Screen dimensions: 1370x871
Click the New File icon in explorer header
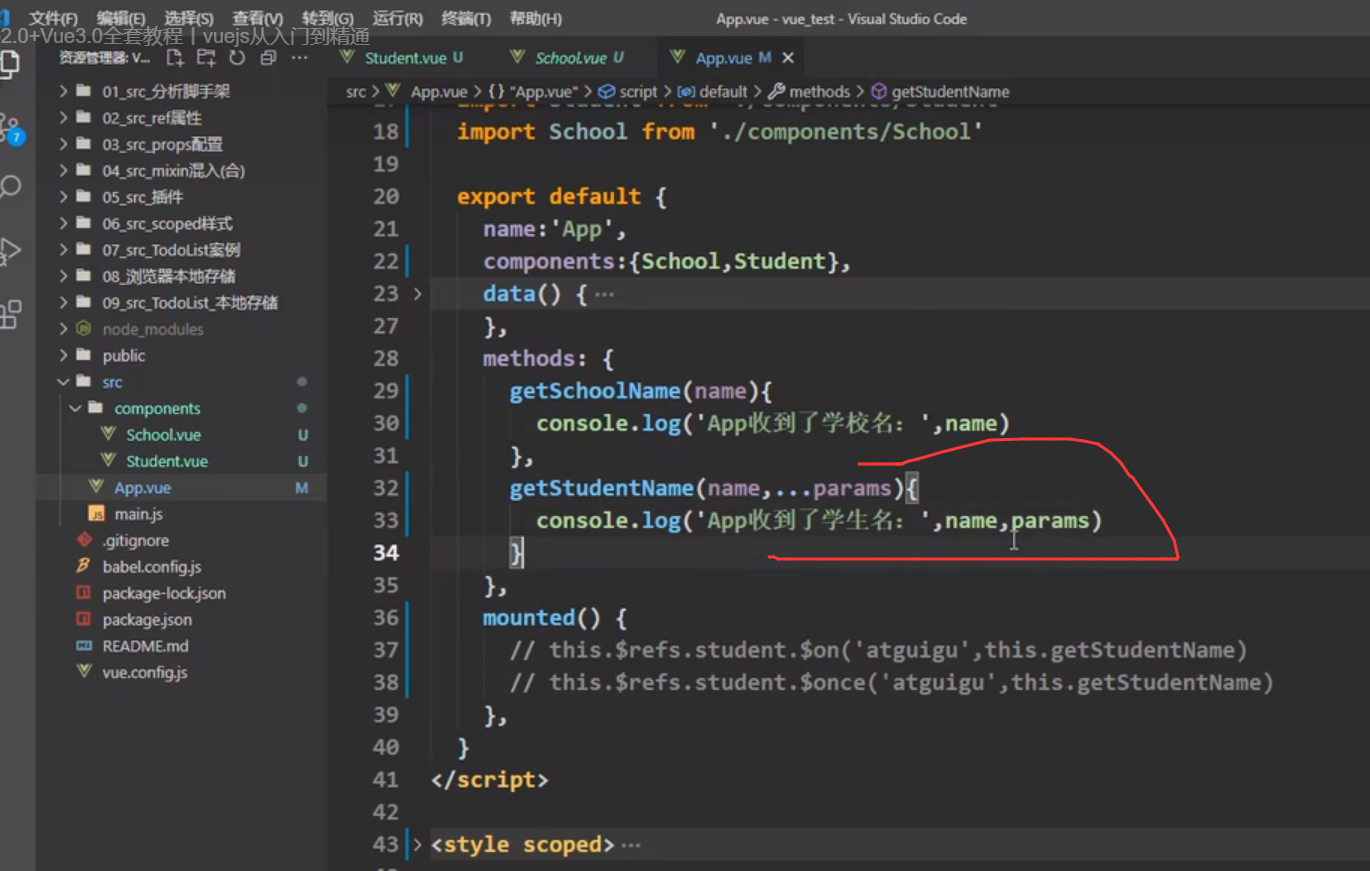click(175, 58)
